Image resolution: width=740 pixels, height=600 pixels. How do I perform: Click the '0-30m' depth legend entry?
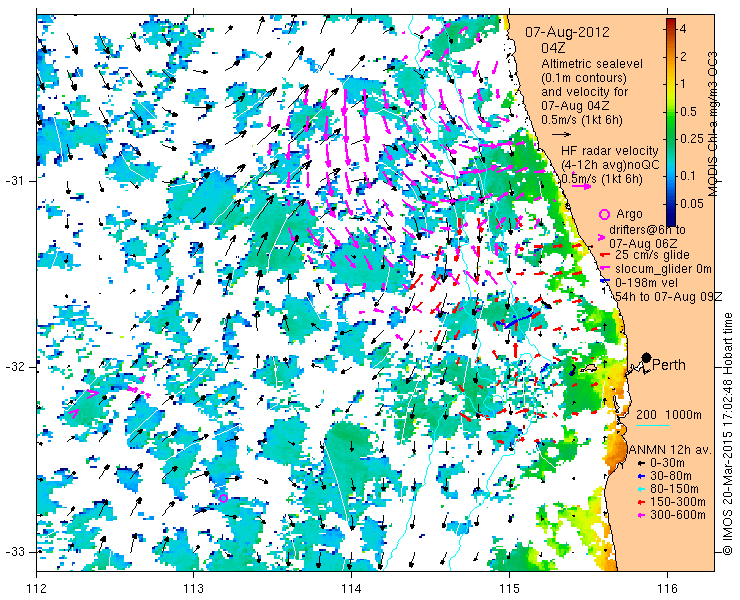pyautogui.click(x=667, y=463)
